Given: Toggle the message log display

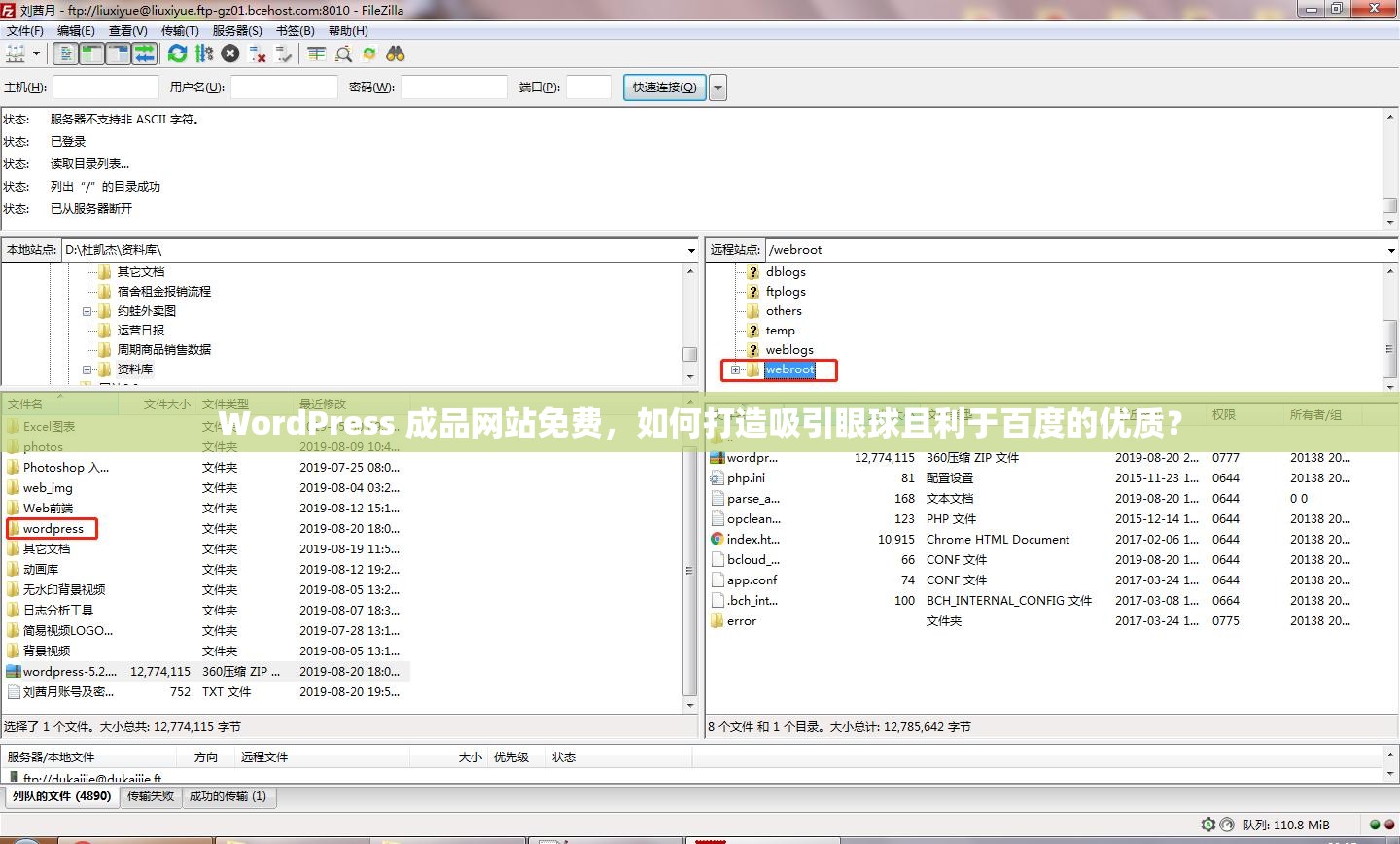Looking at the screenshot, I should point(65,53).
